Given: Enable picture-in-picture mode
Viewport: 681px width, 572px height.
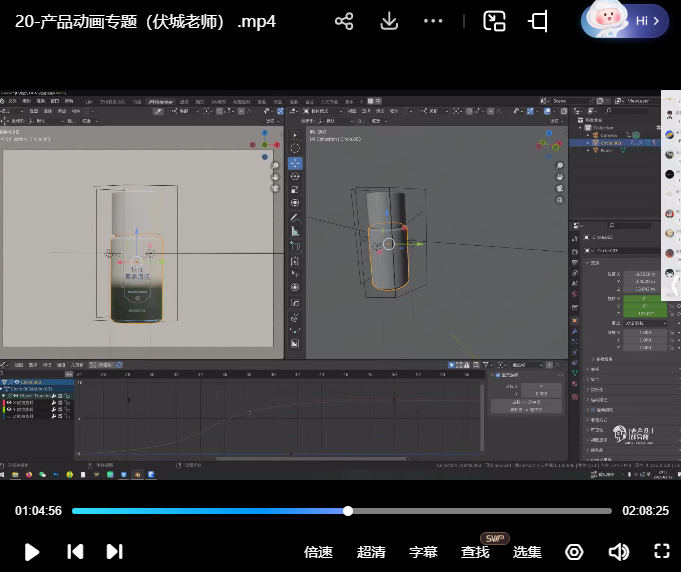Looking at the screenshot, I should [x=494, y=21].
